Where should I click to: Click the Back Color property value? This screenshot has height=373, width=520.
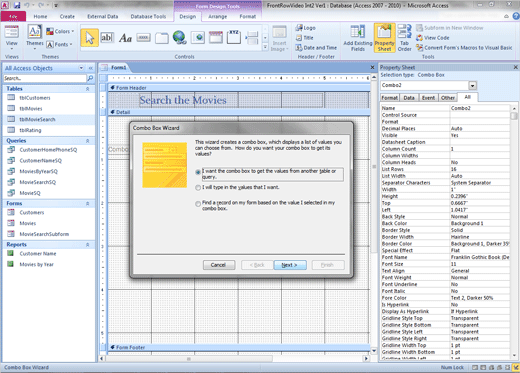coord(480,223)
